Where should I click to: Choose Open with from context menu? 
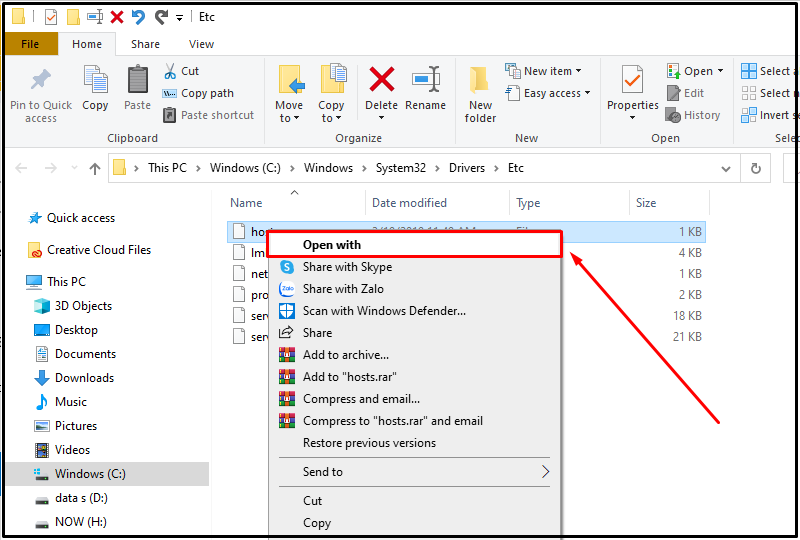coord(414,244)
